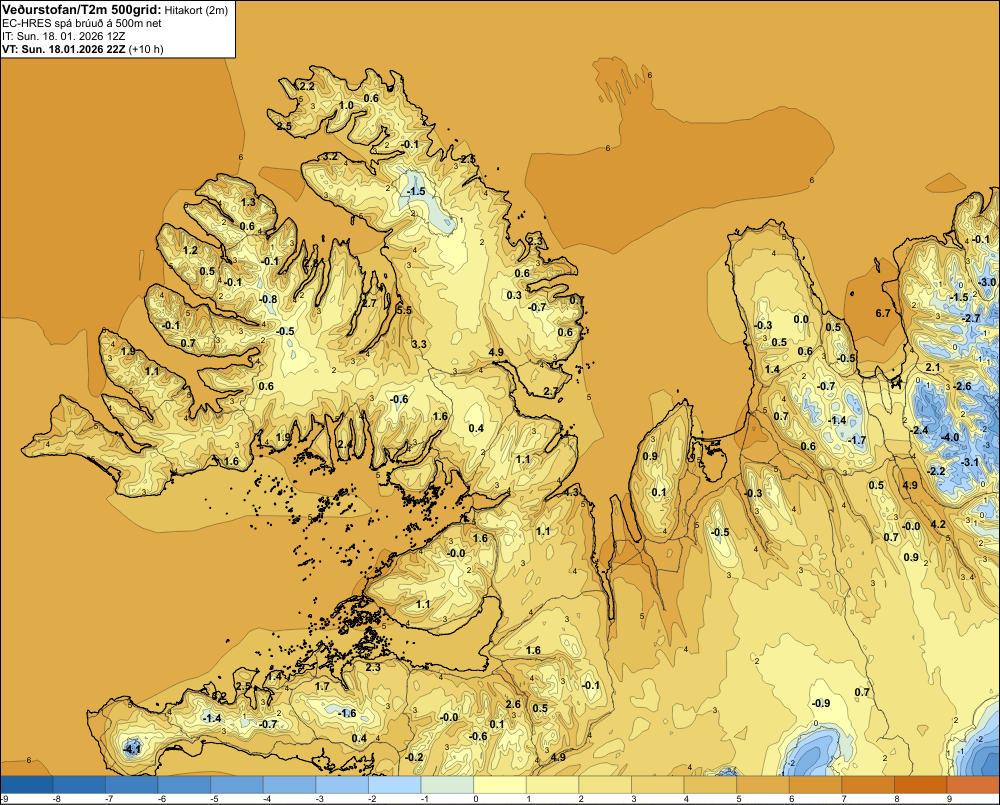Click the 1.2 temperature value on the map
The width and height of the screenshot is (1000, 805).
click(190, 250)
